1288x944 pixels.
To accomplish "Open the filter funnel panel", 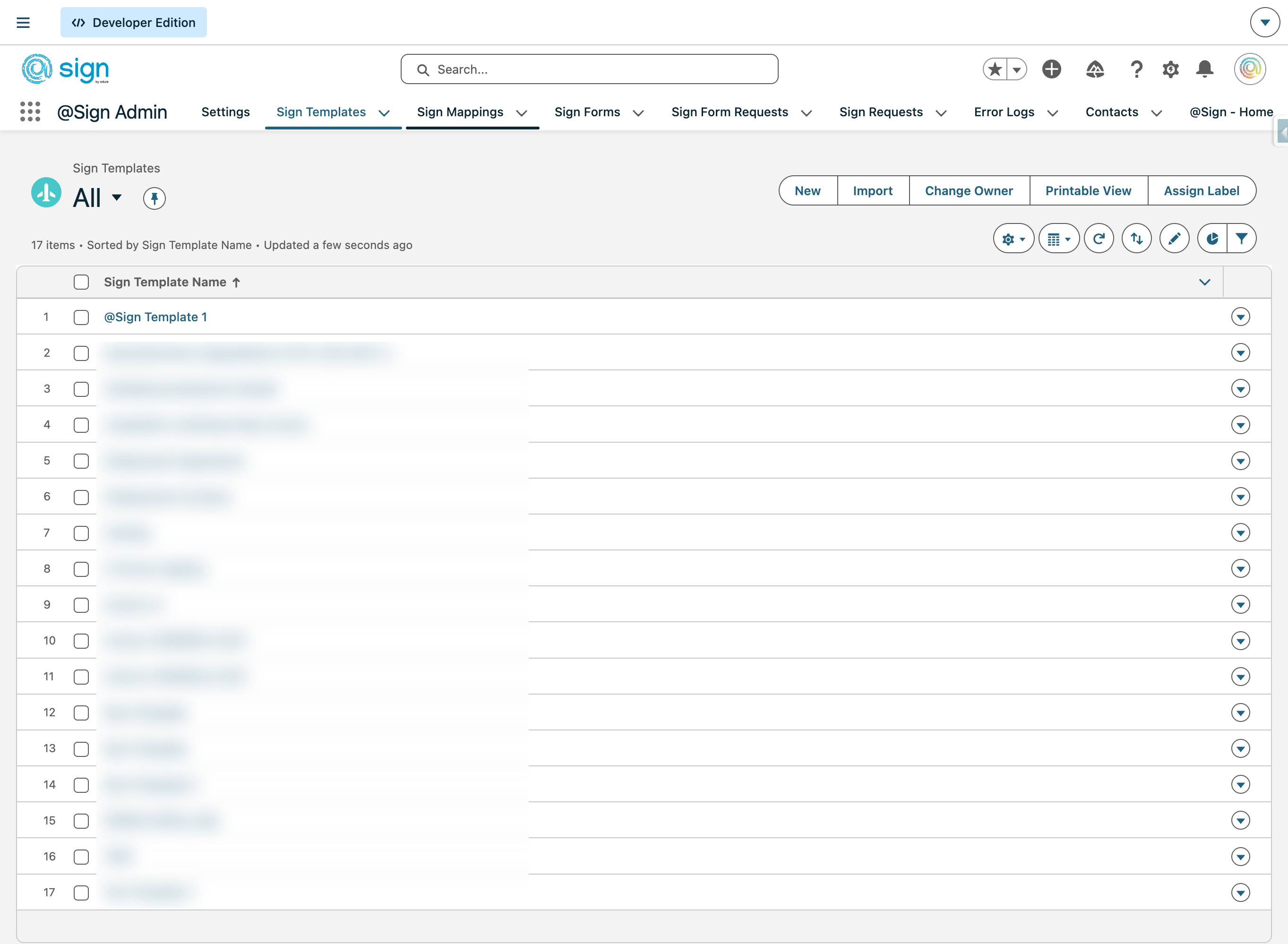I will tap(1241, 239).
